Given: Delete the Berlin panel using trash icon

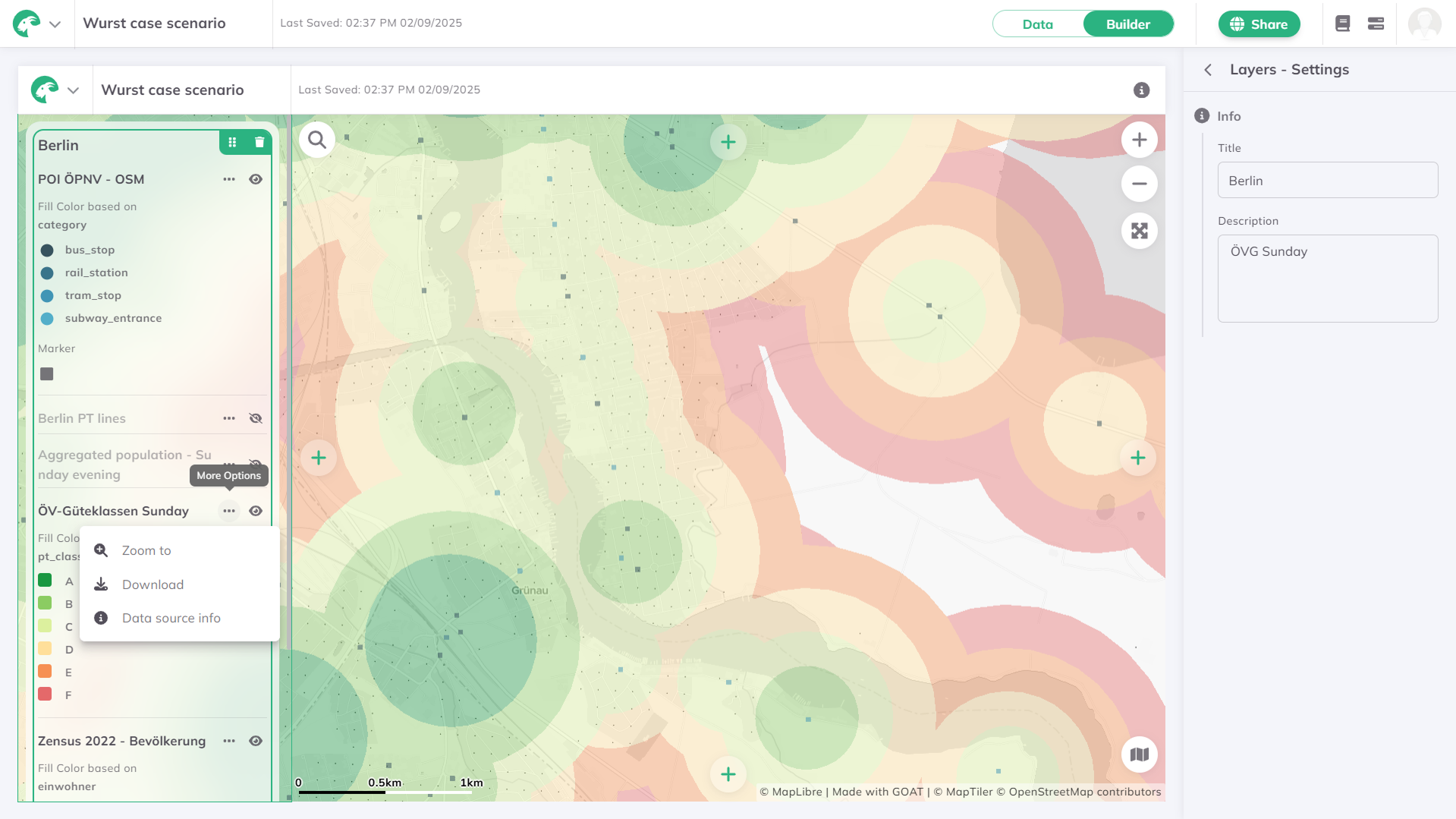Looking at the screenshot, I should point(259,143).
